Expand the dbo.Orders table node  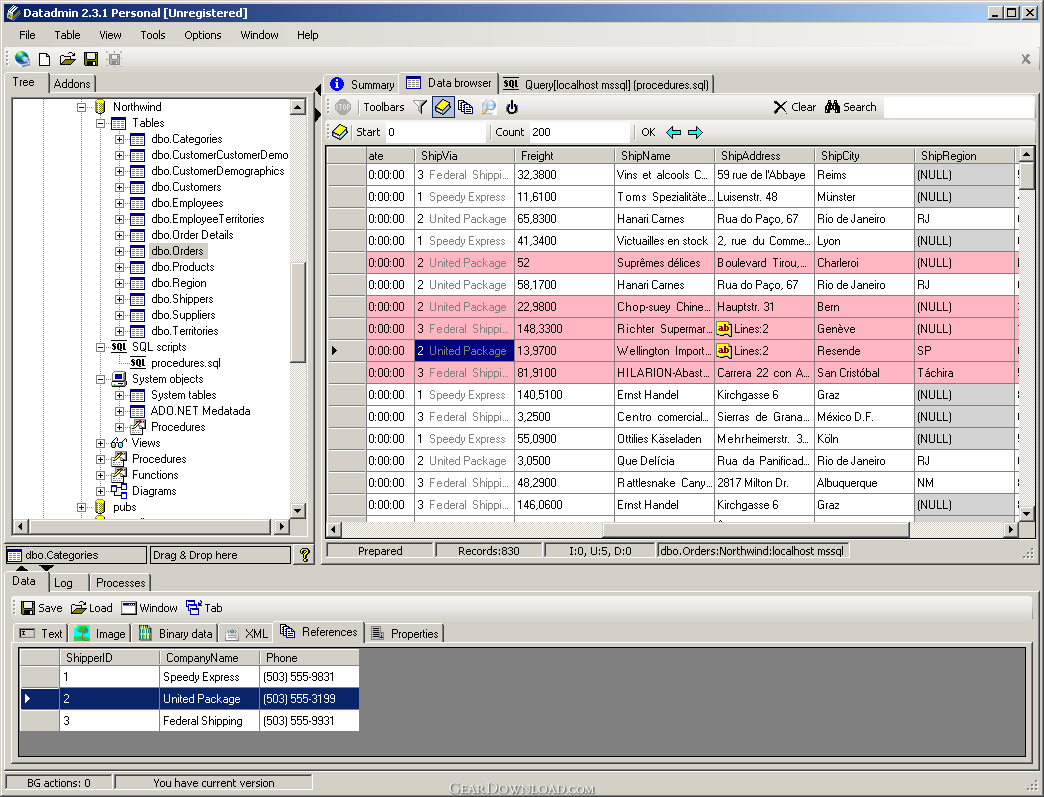point(119,251)
